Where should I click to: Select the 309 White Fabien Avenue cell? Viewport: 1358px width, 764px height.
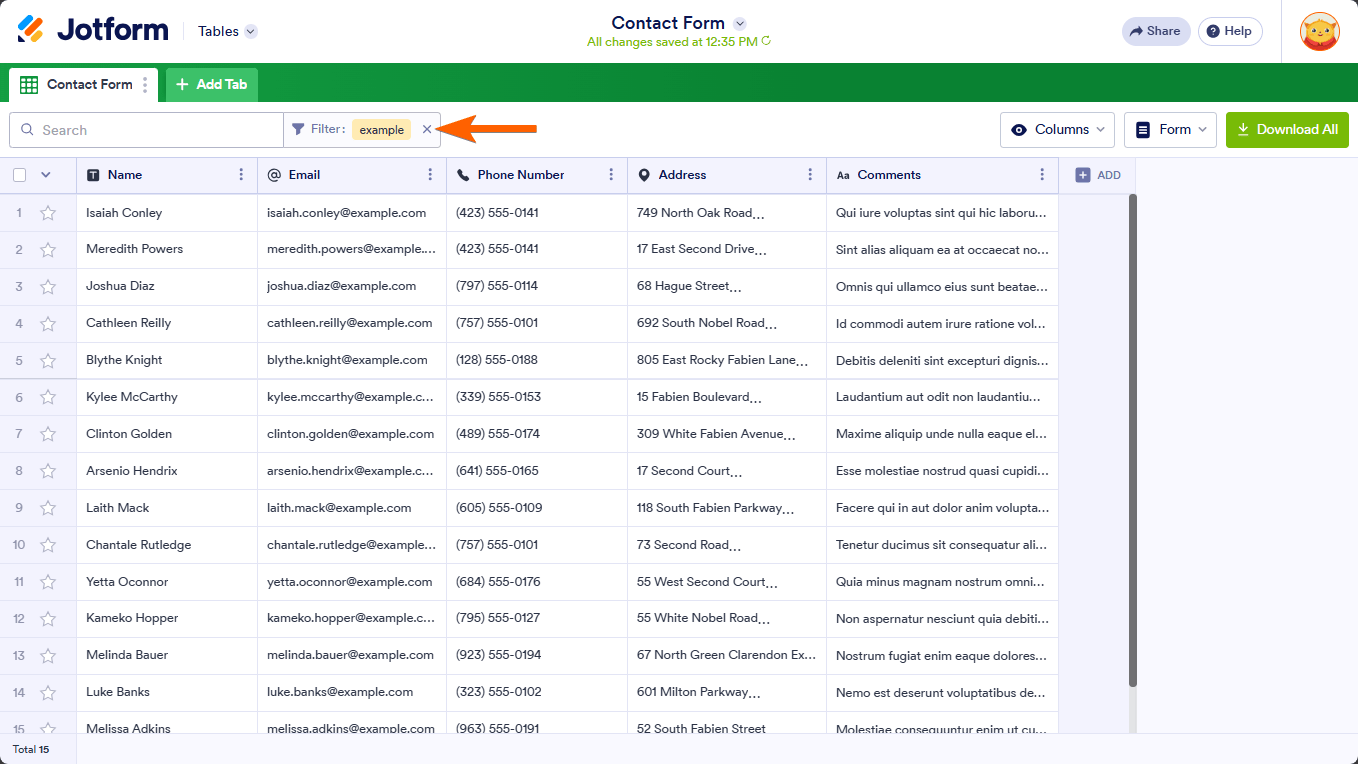pyautogui.click(x=727, y=435)
